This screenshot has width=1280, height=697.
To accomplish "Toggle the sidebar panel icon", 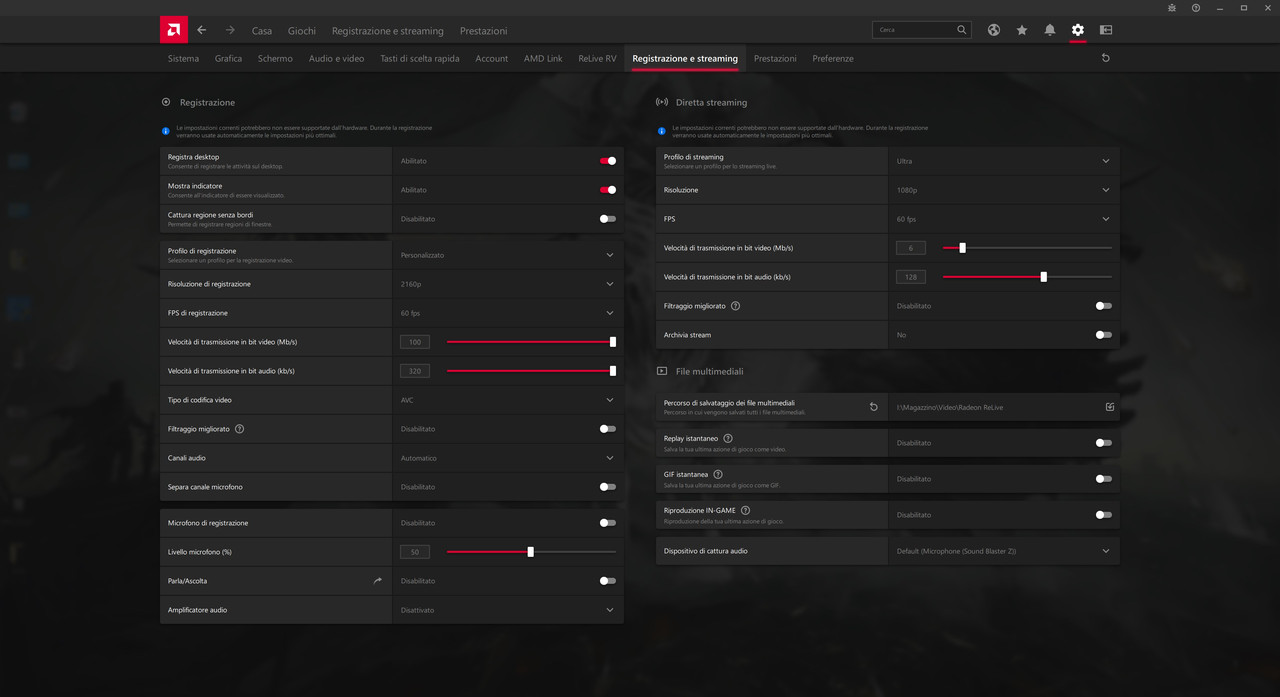I will pyautogui.click(x=1106, y=30).
